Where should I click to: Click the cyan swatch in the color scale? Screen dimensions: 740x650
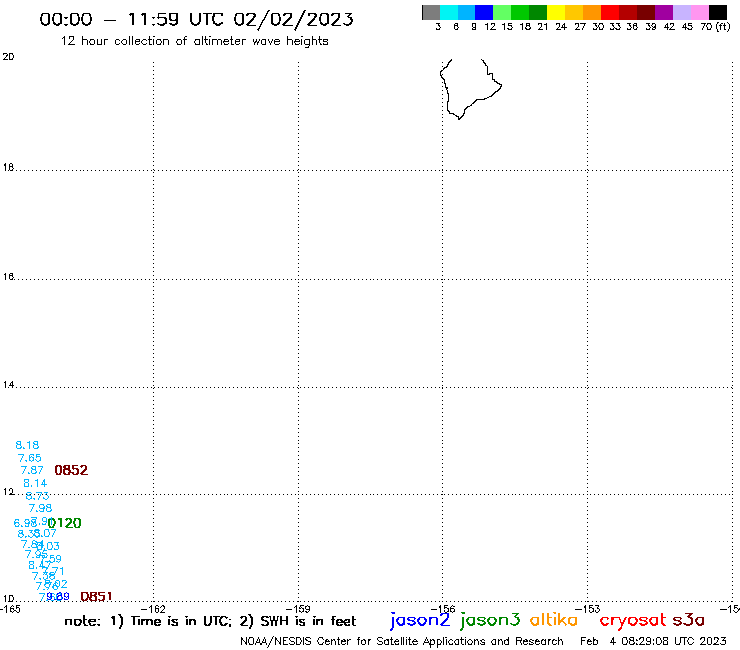tap(449, 13)
